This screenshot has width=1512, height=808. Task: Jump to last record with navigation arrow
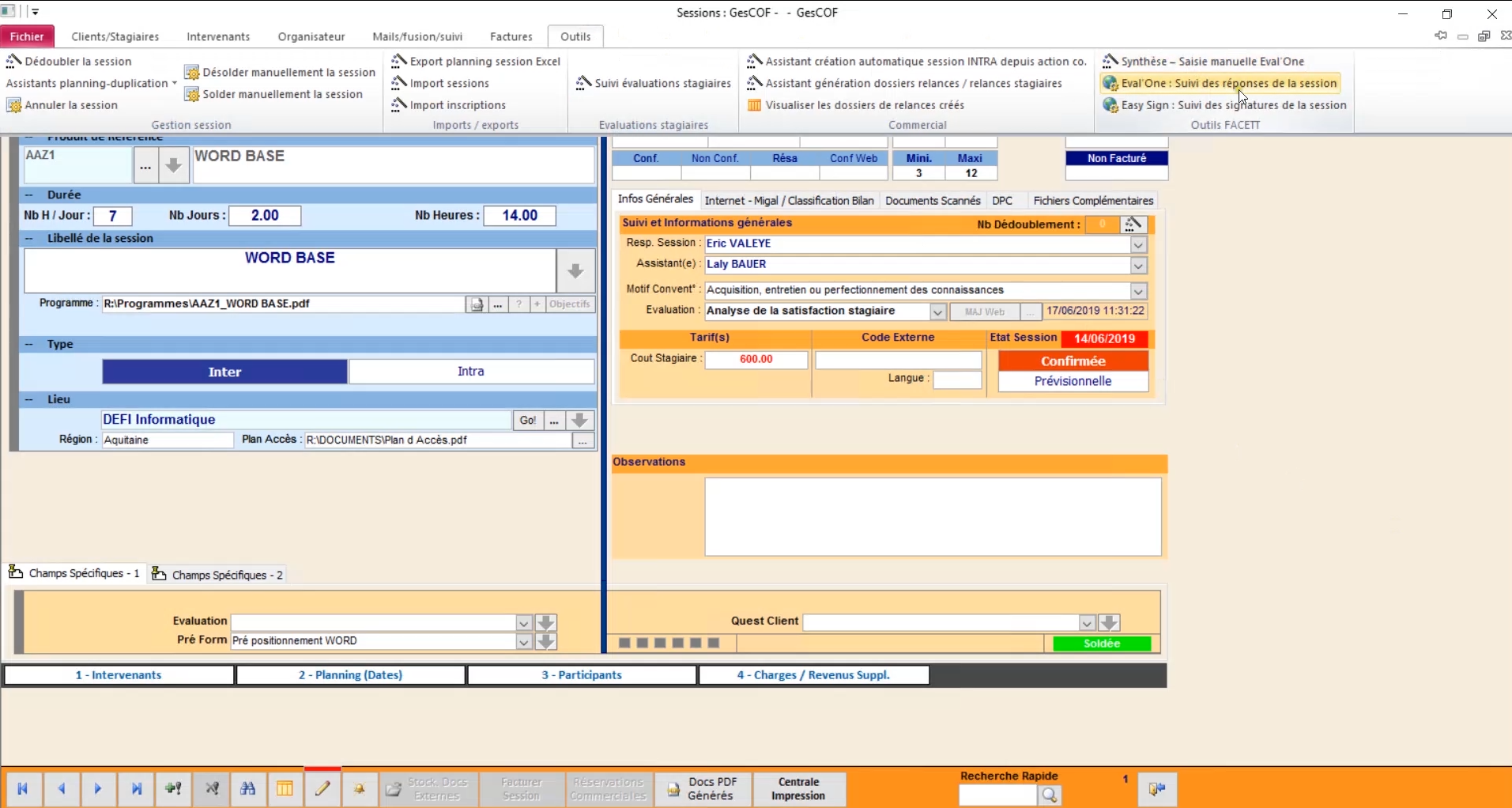pos(137,788)
